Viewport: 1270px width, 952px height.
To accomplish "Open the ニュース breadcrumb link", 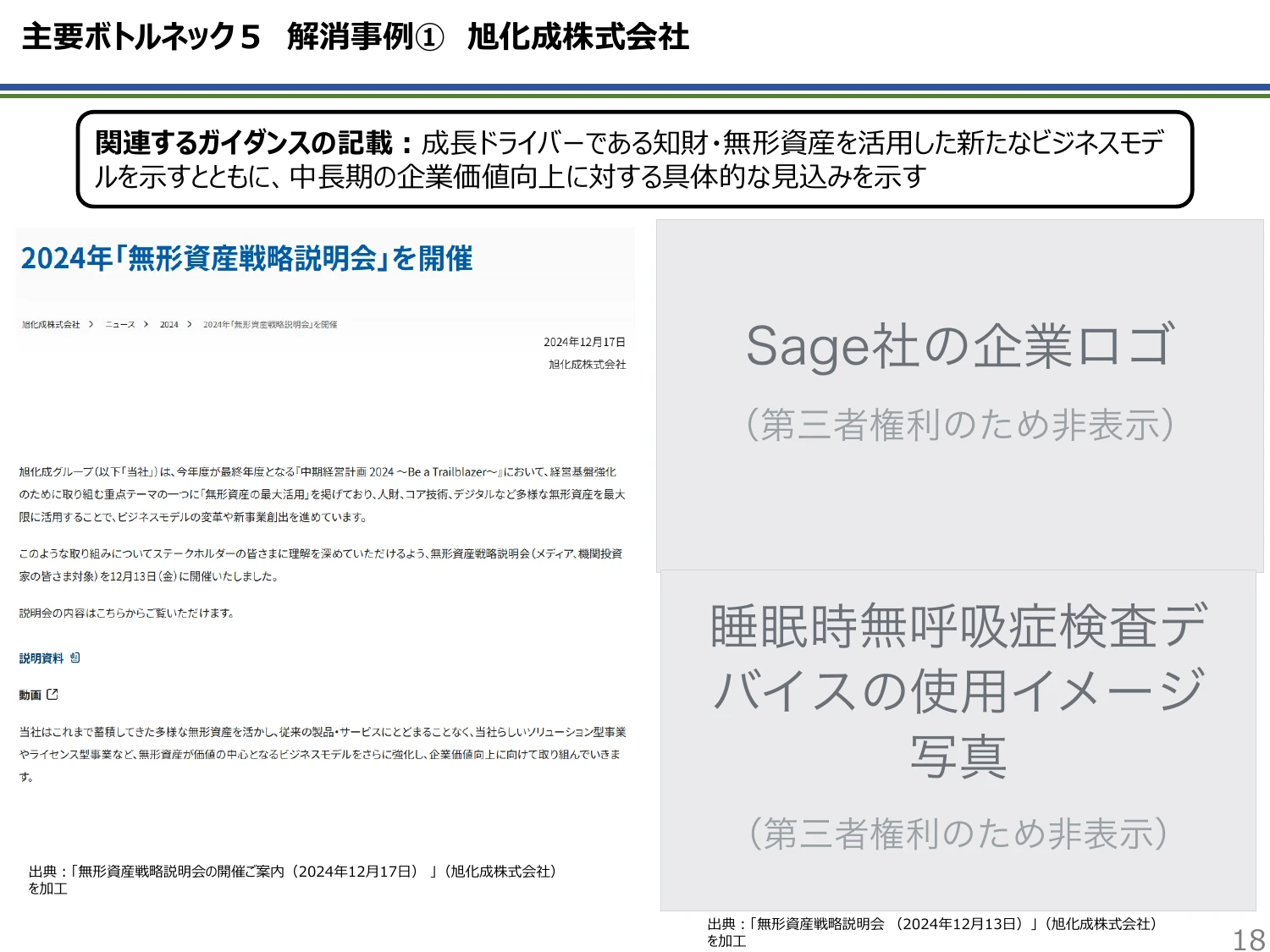I will pos(120,325).
